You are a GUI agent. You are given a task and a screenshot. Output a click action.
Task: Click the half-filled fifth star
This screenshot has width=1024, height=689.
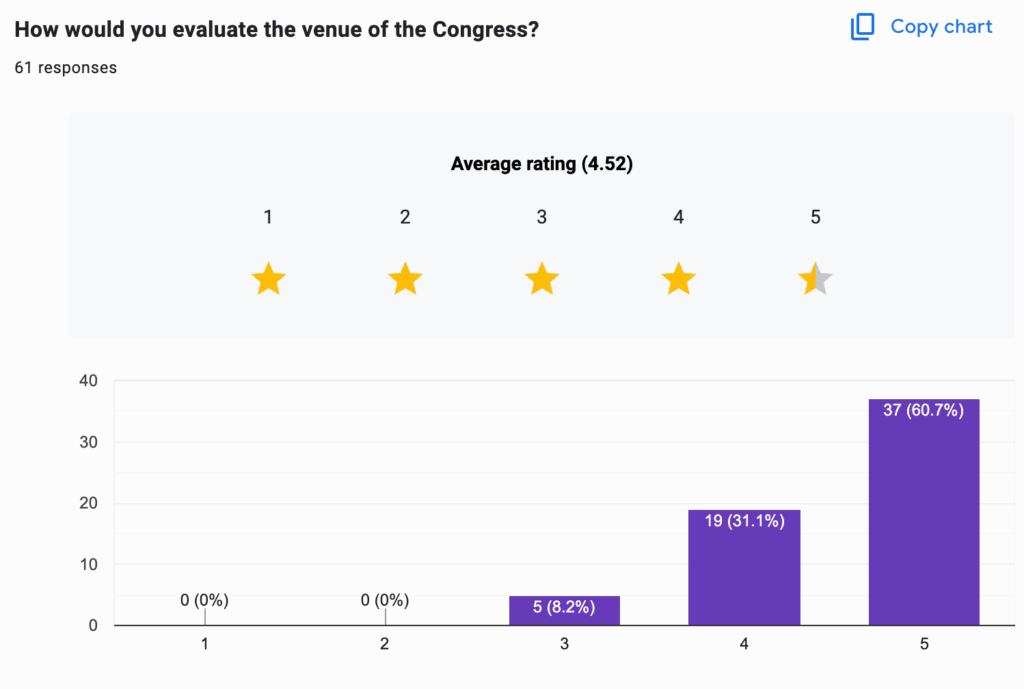click(815, 279)
